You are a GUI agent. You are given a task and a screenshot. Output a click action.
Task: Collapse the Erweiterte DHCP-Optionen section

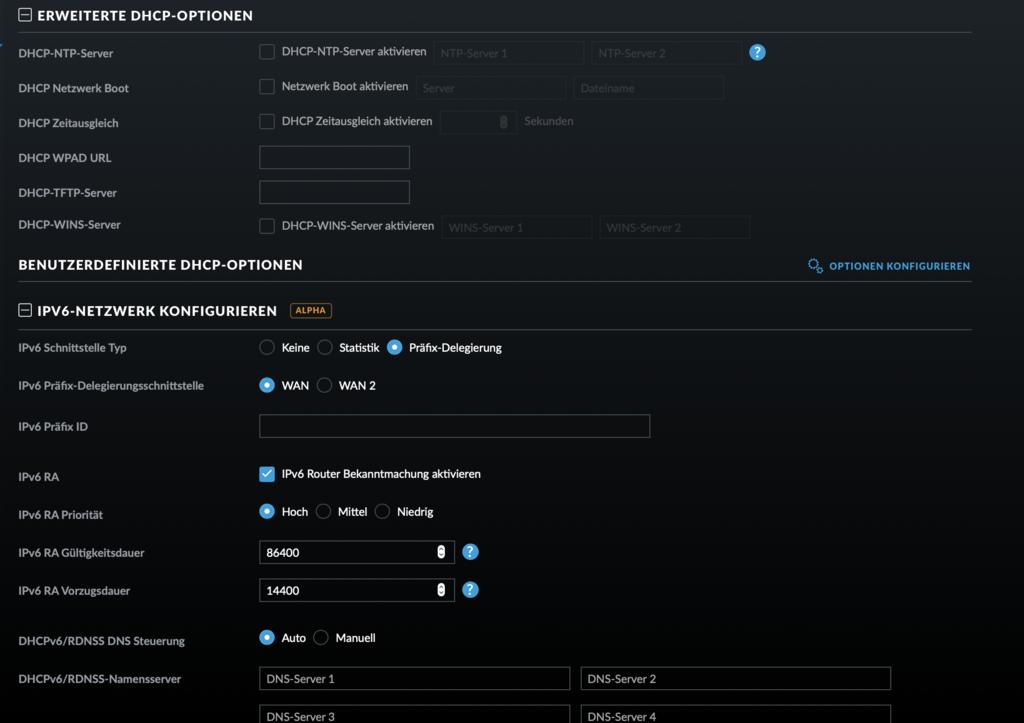(25, 16)
